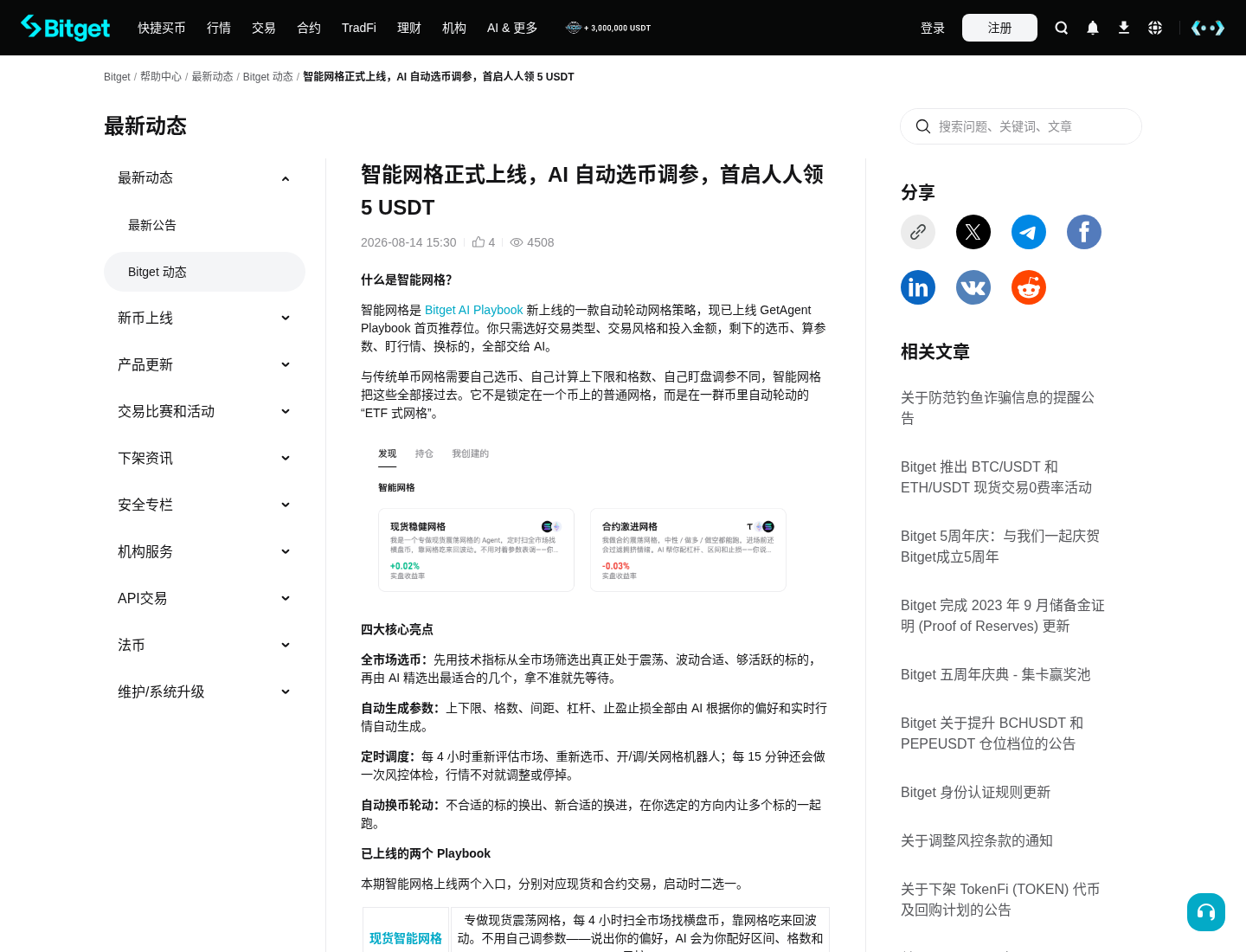Expand the 维护/系统升级 section
The height and width of the screenshot is (952, 1246).
(x=286, y=691)
